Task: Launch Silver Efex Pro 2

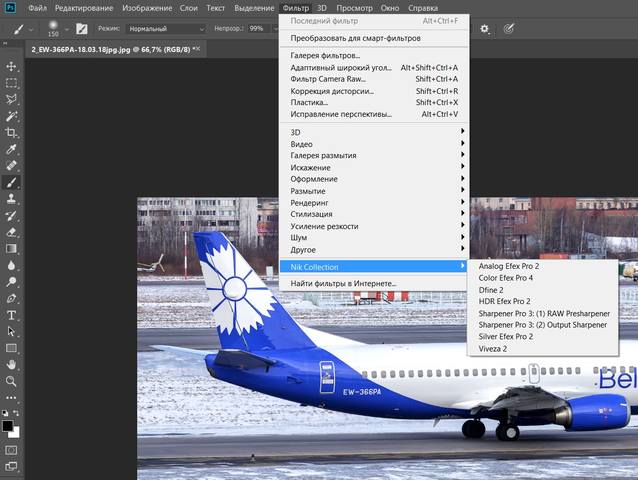Action: (543, 336)
